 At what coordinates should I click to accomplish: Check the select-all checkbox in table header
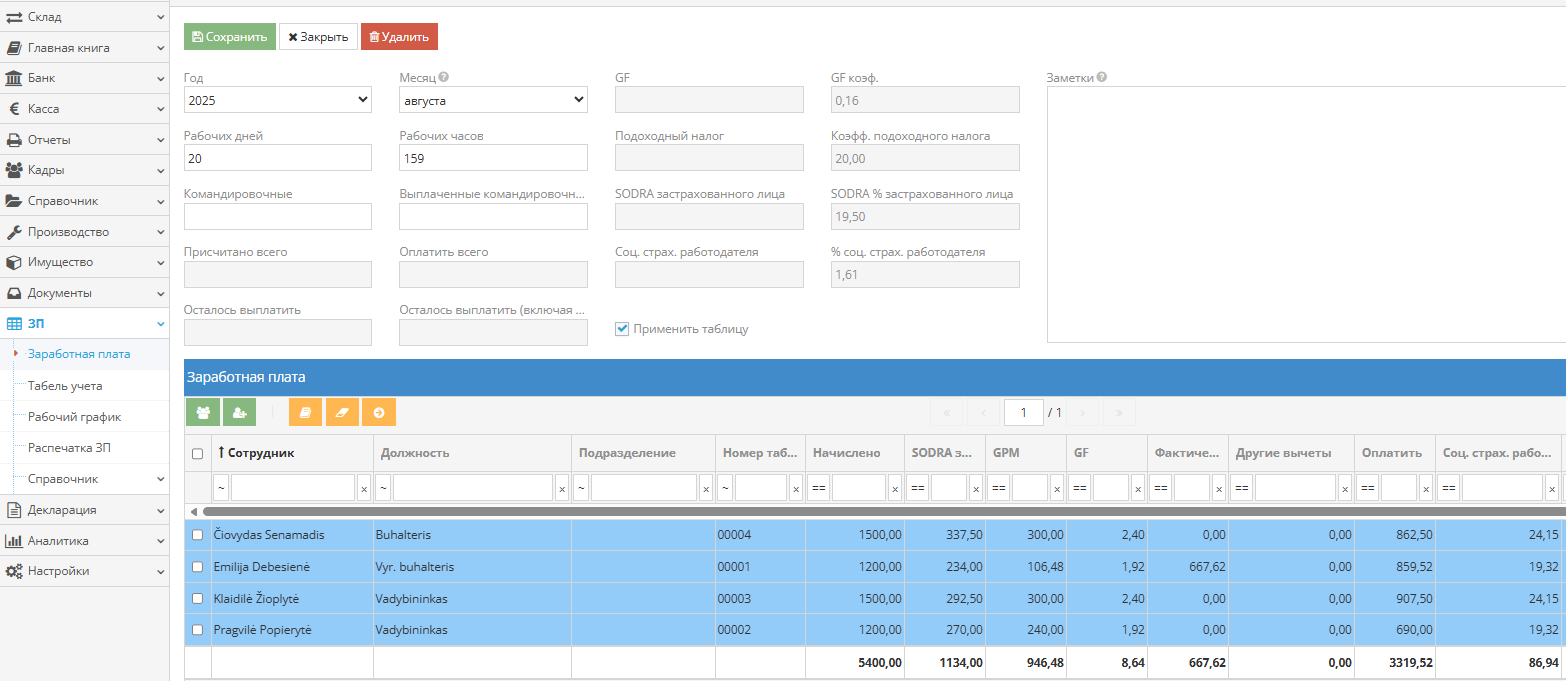pyautogui.click(x=197, y=453)
